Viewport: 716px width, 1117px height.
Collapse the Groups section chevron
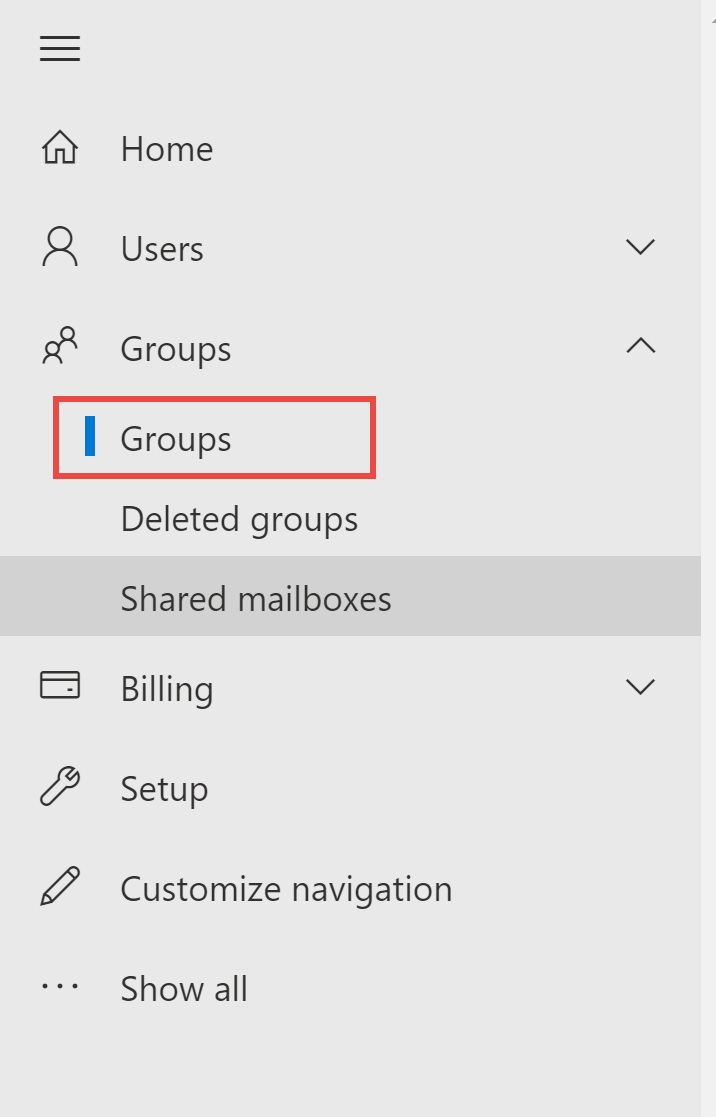click(641, 346)
